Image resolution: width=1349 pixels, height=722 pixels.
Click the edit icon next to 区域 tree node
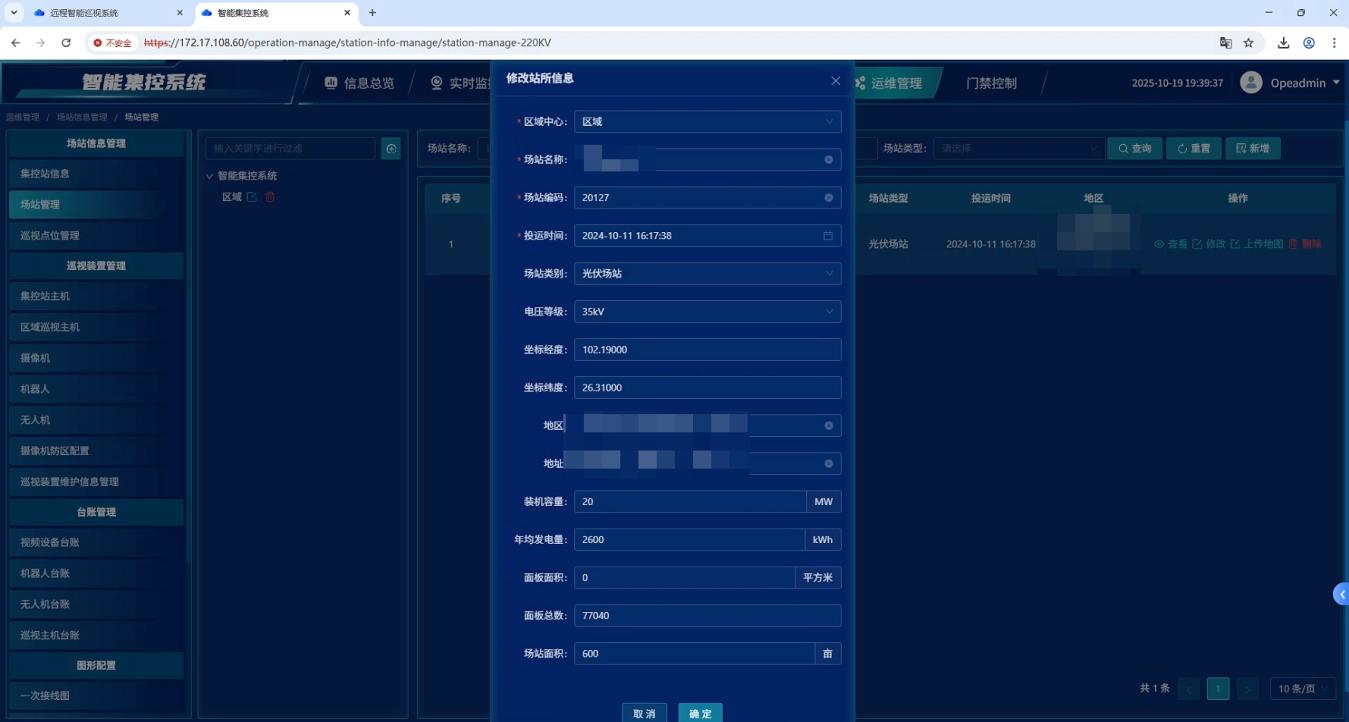(x=252, y=197)
